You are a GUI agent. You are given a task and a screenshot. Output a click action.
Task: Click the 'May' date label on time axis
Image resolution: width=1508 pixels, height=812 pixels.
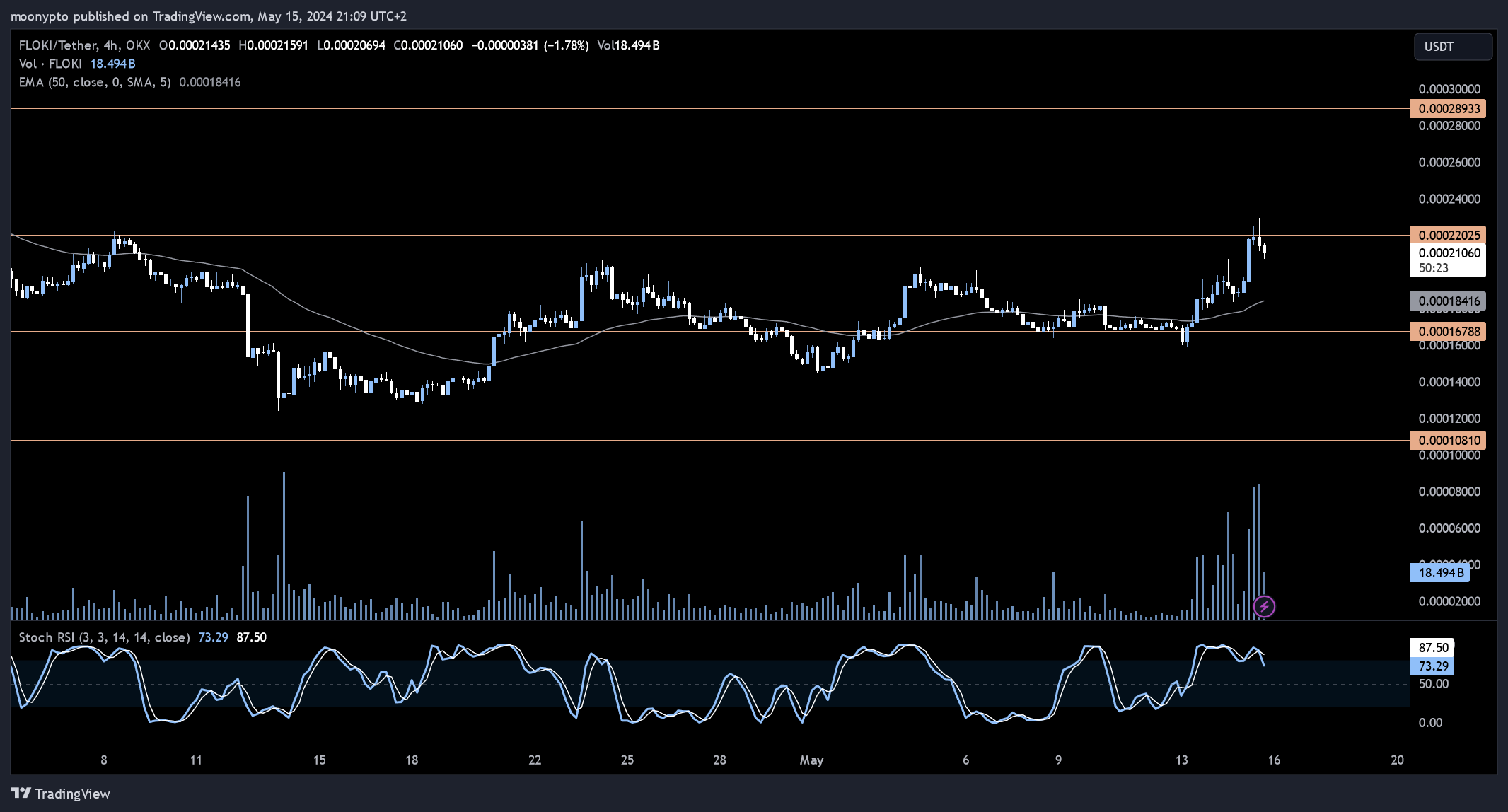tap(811, 760)
